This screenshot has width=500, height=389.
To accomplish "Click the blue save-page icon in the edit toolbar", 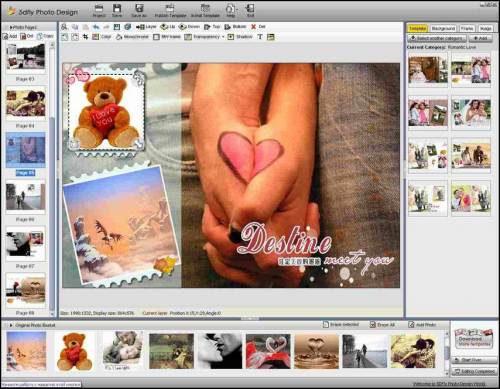I will click(117, 27).
